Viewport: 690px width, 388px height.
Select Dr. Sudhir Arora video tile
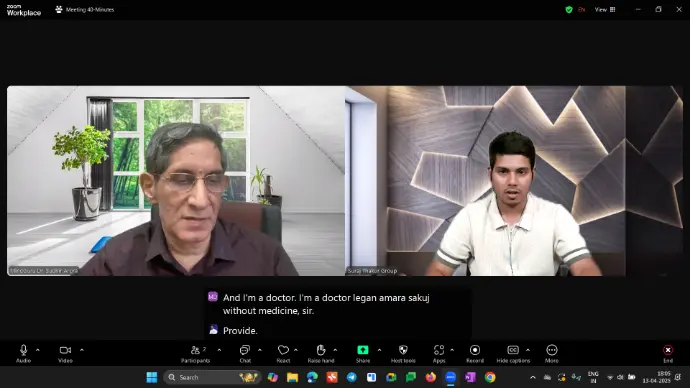(176, 181)
